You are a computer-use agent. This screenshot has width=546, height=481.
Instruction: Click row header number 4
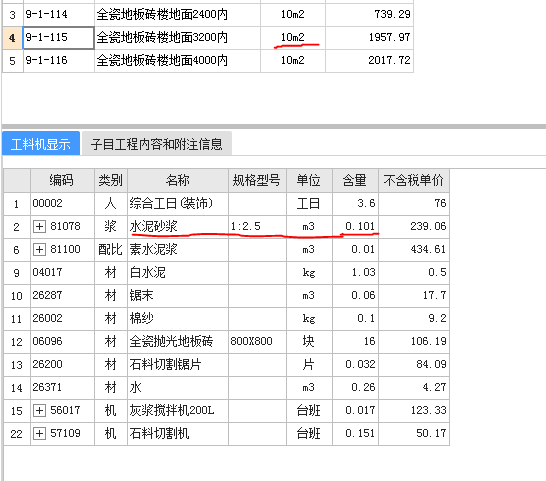pyautogui.click(x=13, y=38)
